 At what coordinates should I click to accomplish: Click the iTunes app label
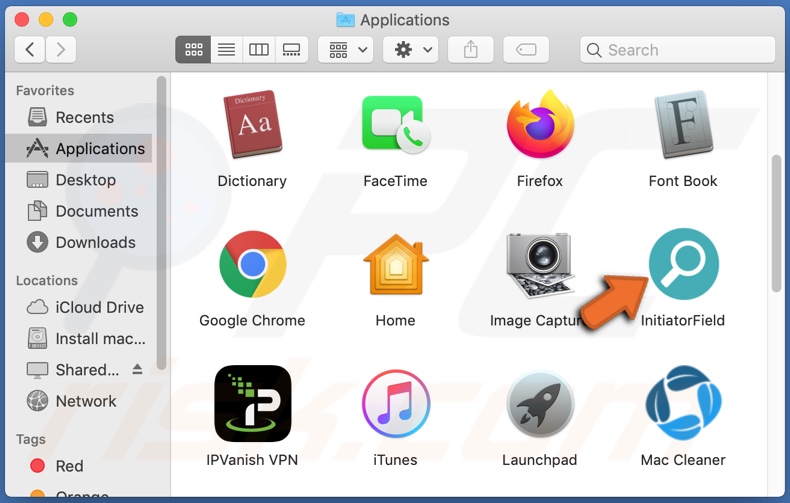pyautogui.click(x=396, y=460)
